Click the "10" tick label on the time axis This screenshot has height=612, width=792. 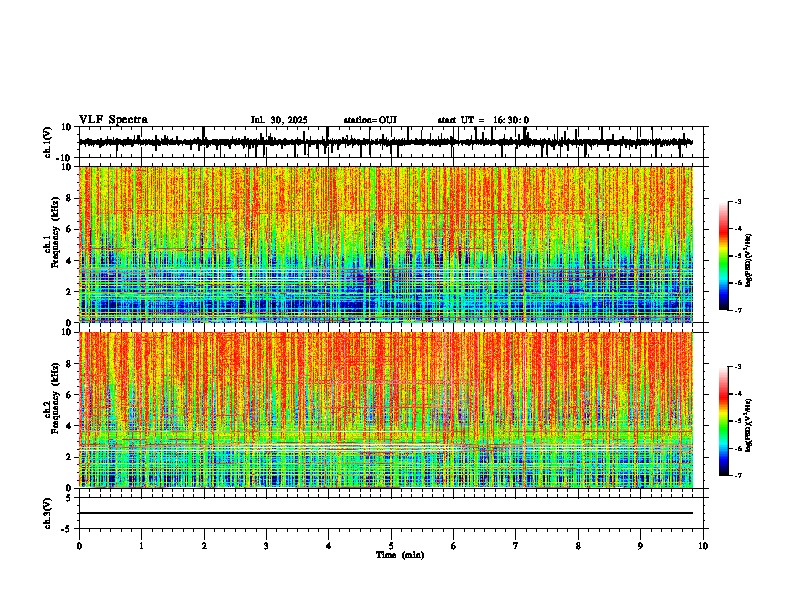pos(703,546)
